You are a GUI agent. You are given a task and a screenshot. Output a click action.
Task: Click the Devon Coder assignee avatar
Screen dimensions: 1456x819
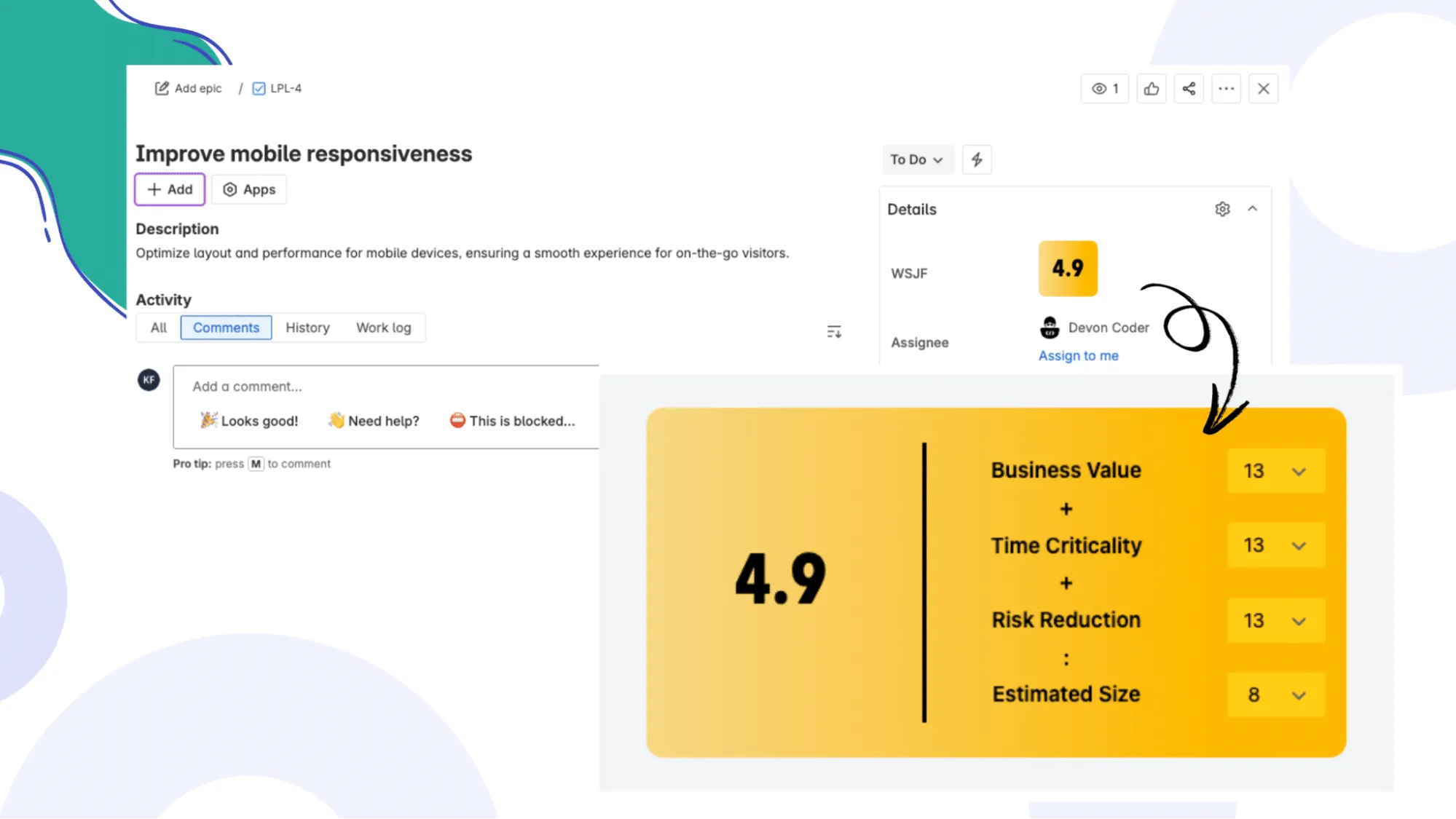[1050, 328]
